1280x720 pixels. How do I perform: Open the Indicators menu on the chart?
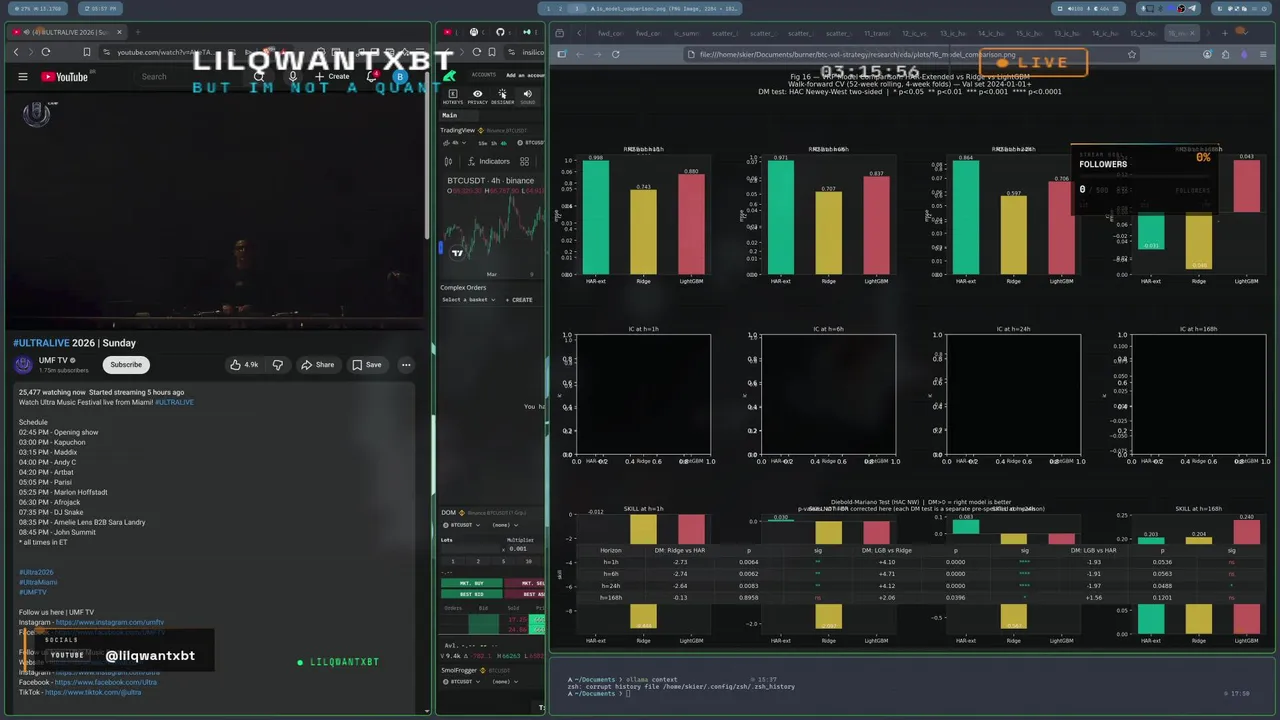click(488, 161)
